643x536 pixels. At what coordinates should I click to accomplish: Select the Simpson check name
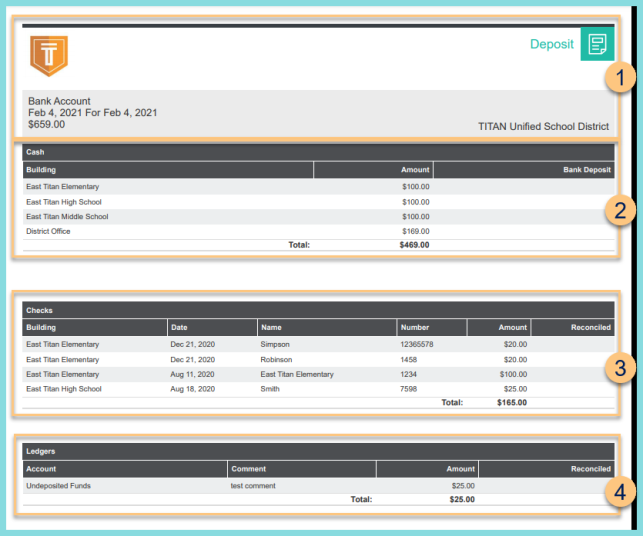point(275,344)
